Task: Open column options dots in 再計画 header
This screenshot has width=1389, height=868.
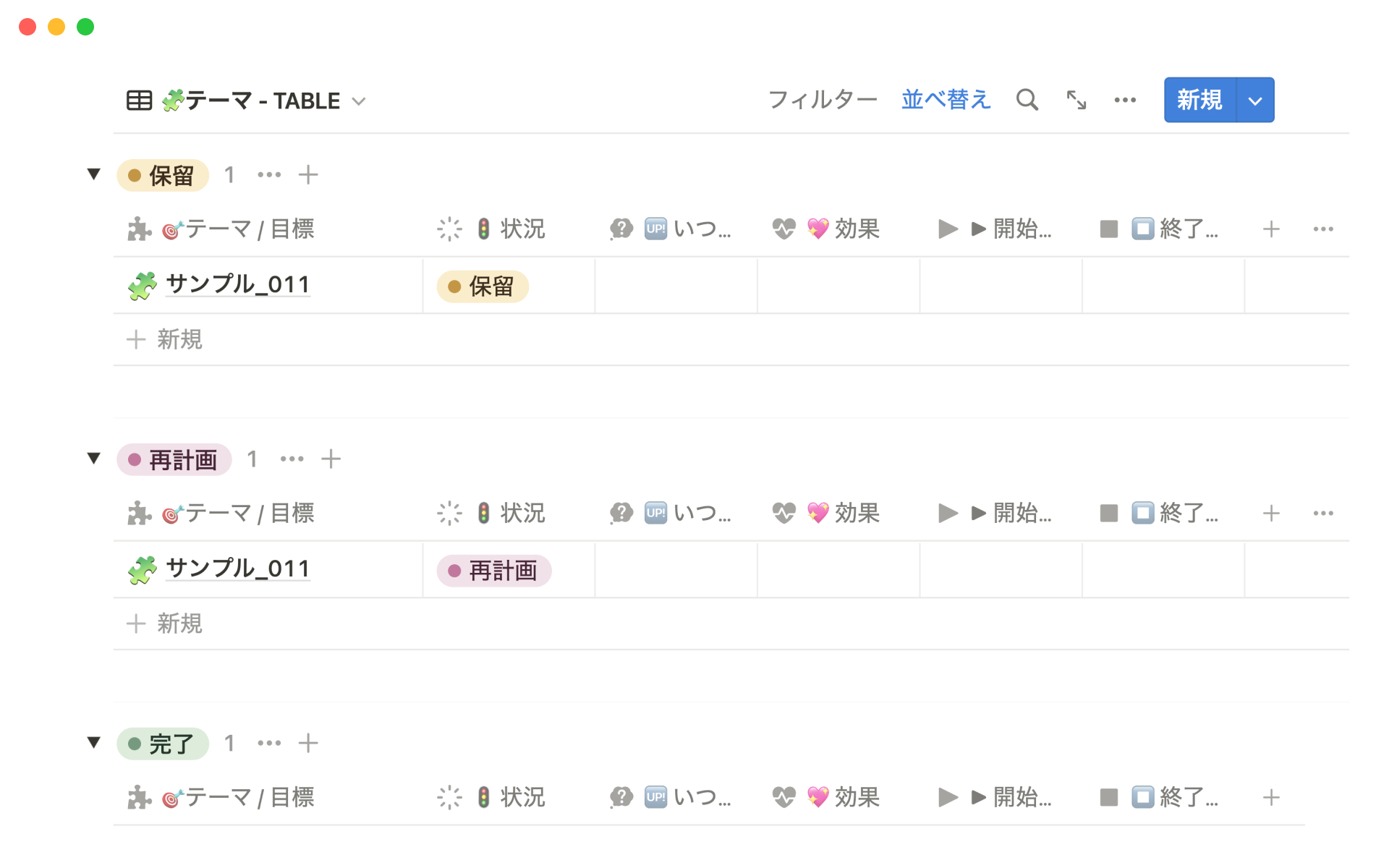Action: 1323,514
